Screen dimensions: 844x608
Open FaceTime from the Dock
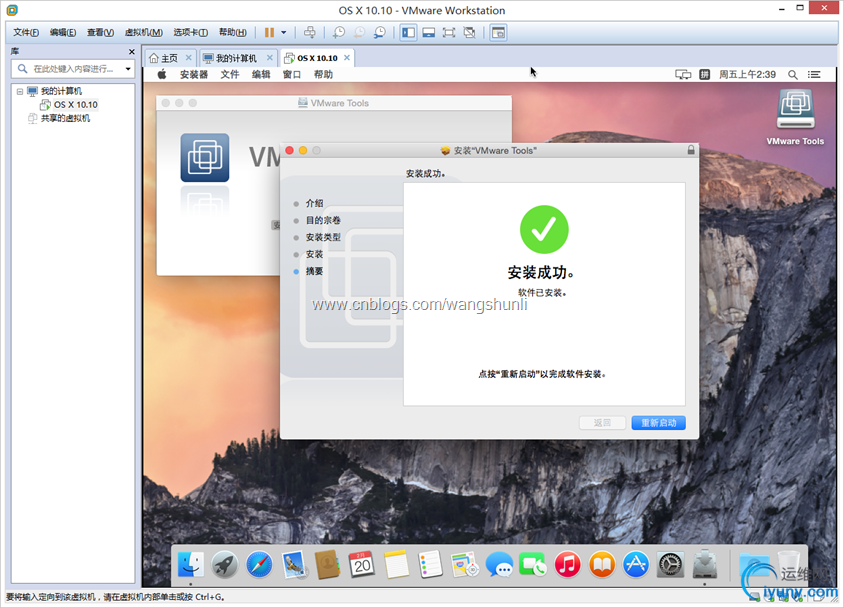[533, 565]
